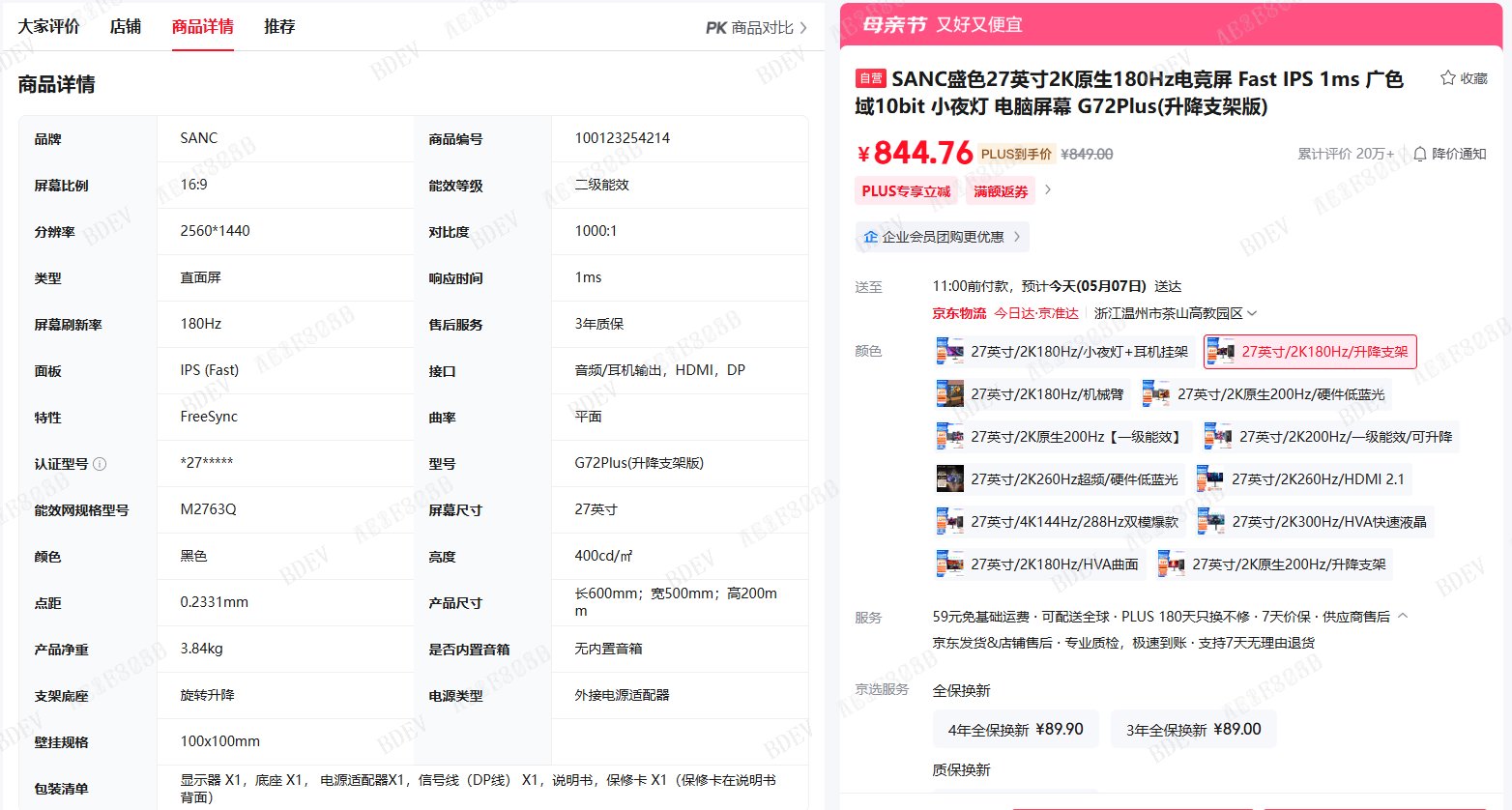Image resolution: width=1512 pixels, height=810 pixels.
Task: Click the PK icon in 商品对比
Action: (x=715, y=28)
